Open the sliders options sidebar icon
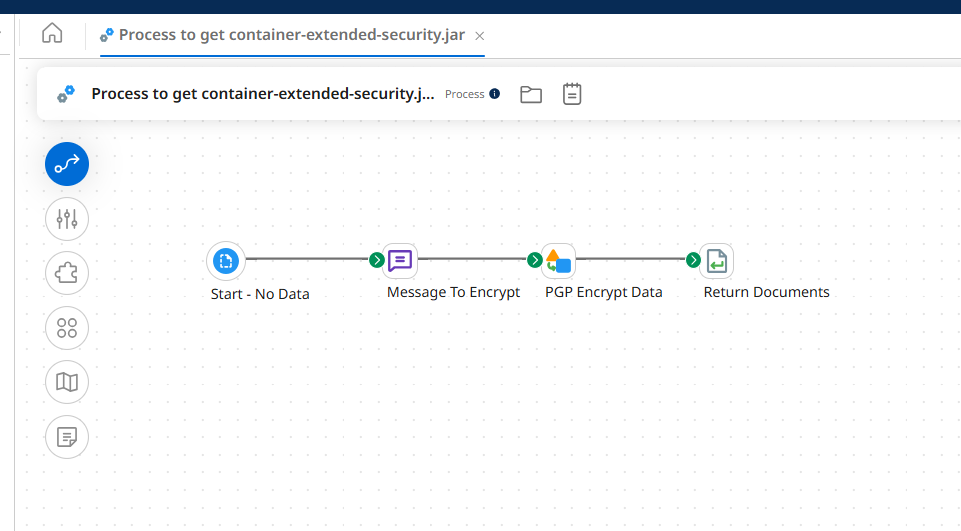 coord(67,218)
